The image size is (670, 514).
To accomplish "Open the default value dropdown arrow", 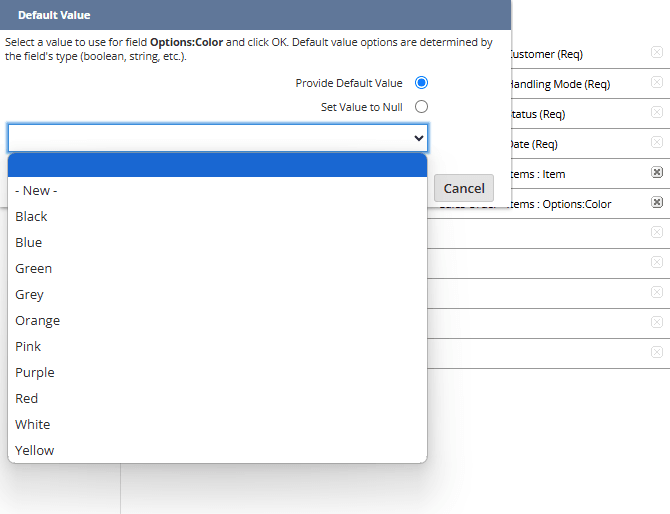I will click(419, 138).
